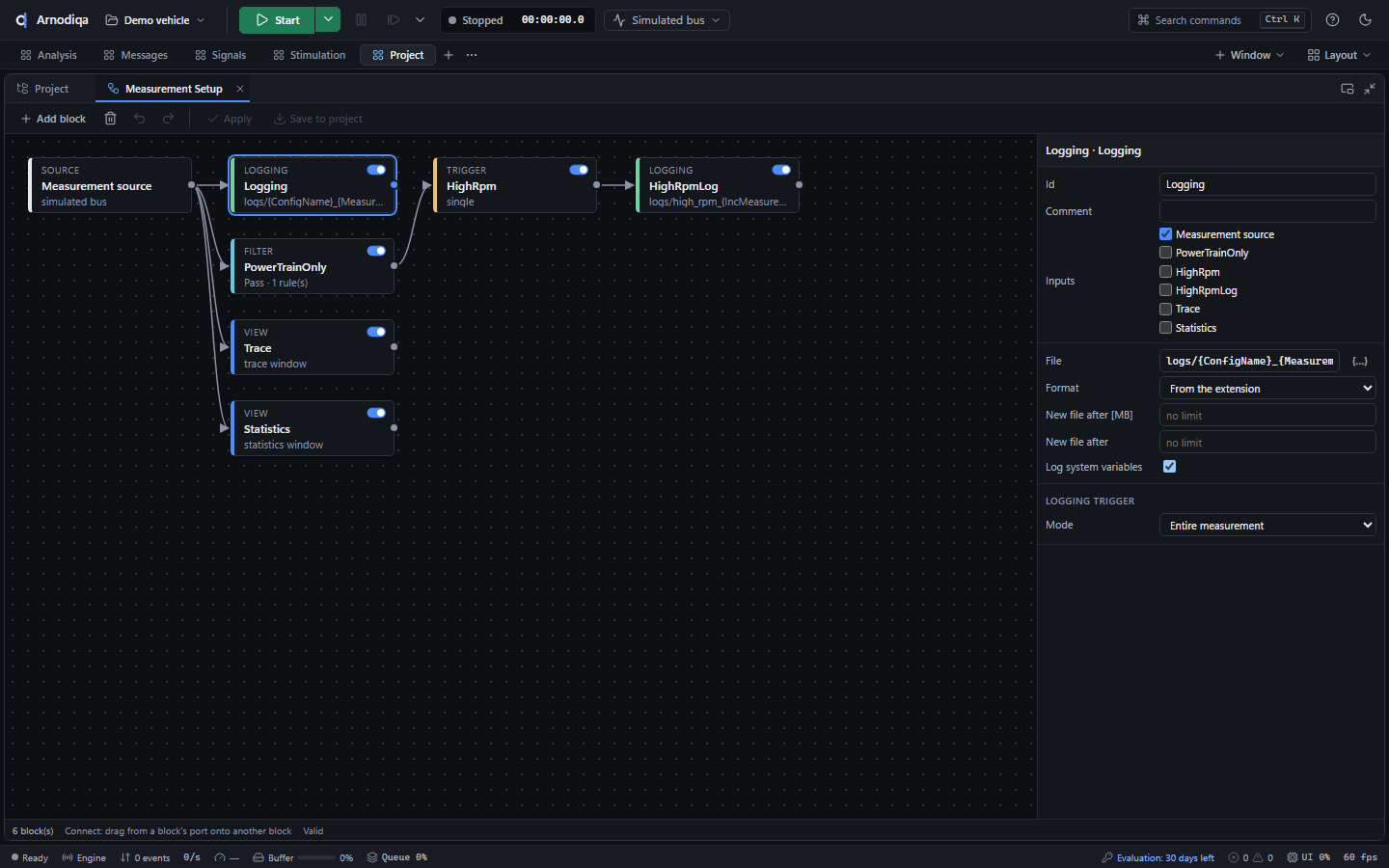Image resolution: width=1389 pixels, height=868 pixels.
Task: Click the Arnodiqa logo icon
Action: [x=21, y=20]
